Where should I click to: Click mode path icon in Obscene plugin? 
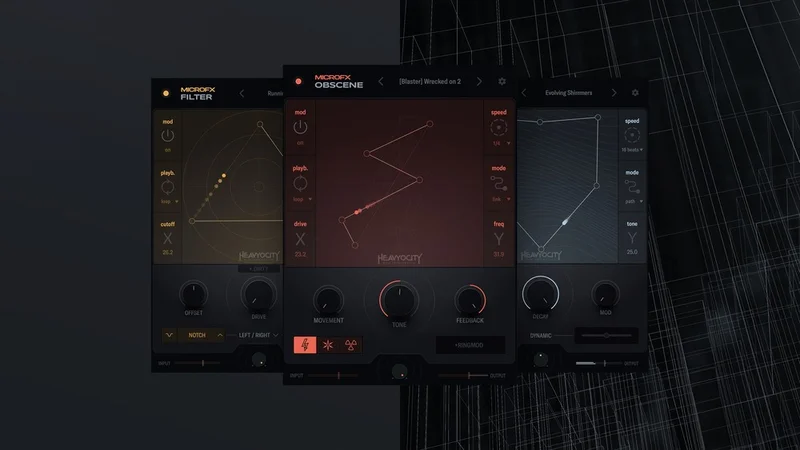point(498,183)
